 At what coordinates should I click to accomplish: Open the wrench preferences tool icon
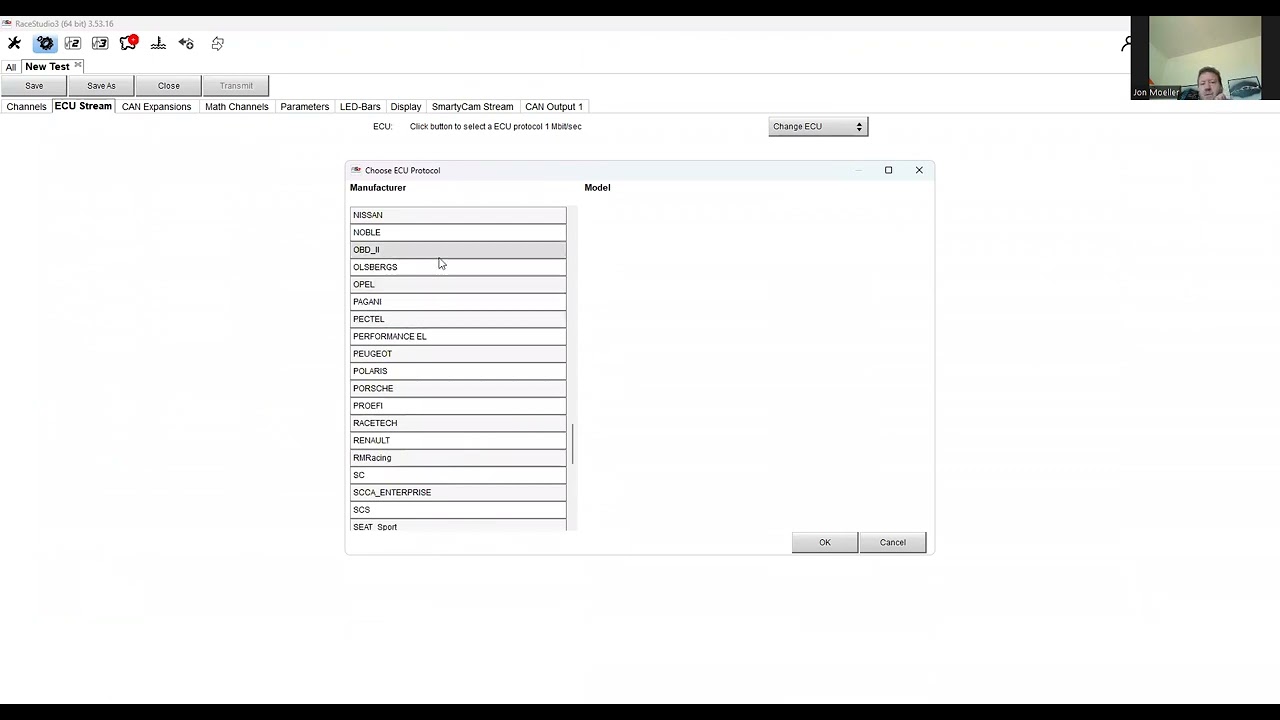(x=14, y=43)
